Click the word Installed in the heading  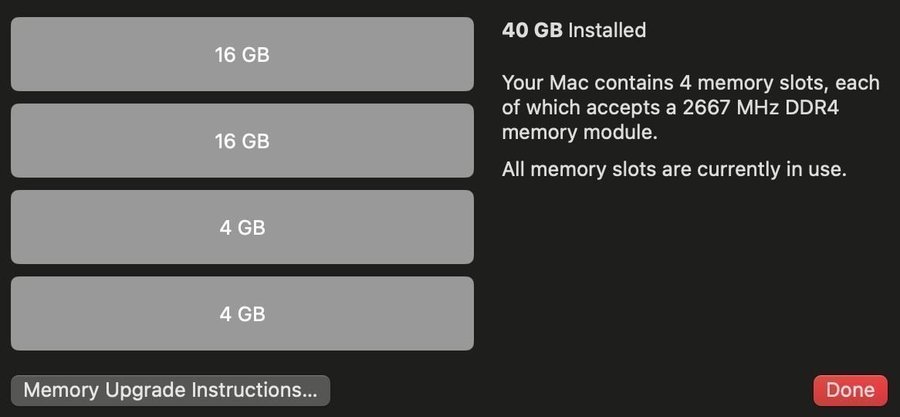coord(607,30)
